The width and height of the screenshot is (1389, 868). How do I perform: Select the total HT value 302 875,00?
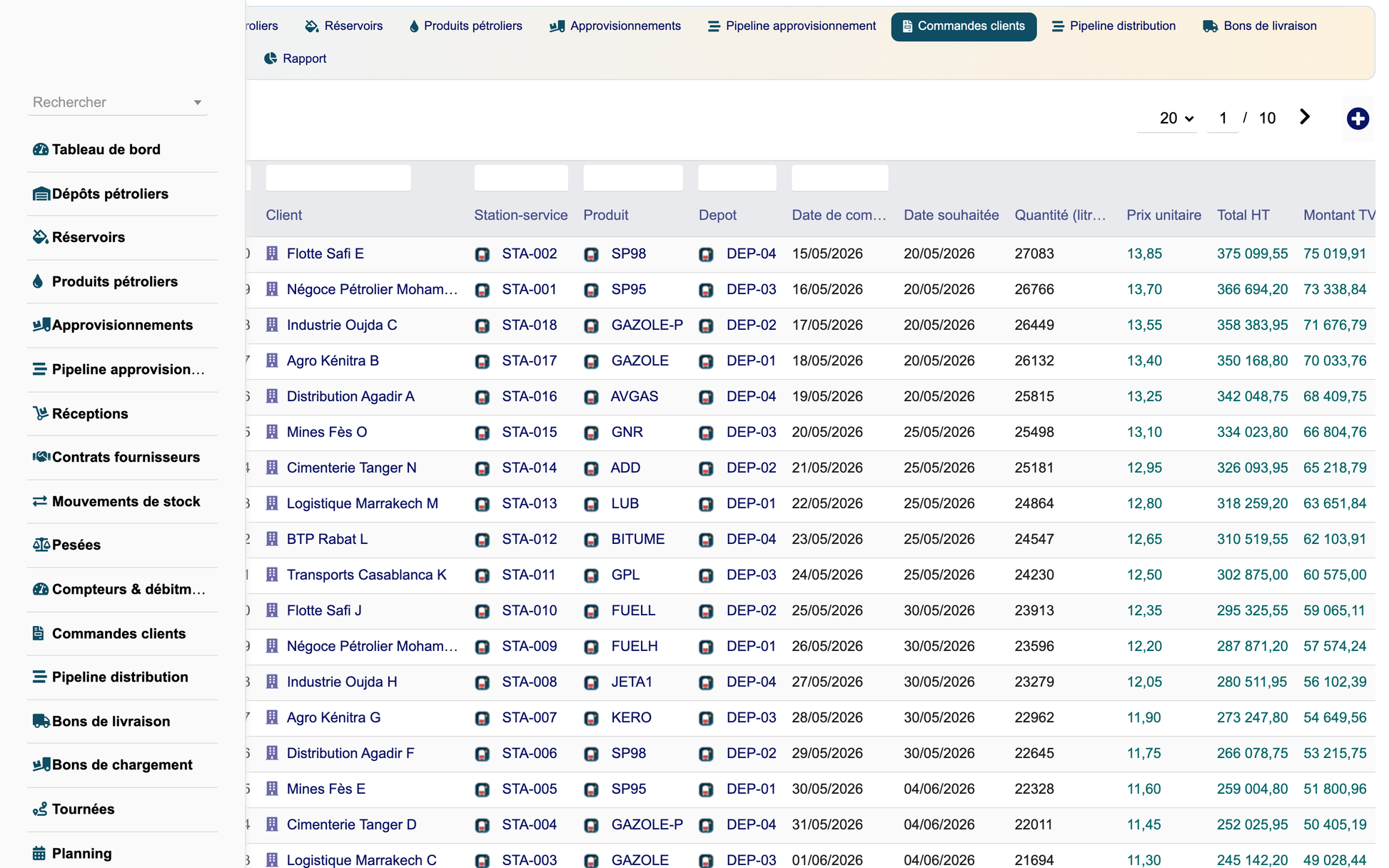tap(1253, 575)
